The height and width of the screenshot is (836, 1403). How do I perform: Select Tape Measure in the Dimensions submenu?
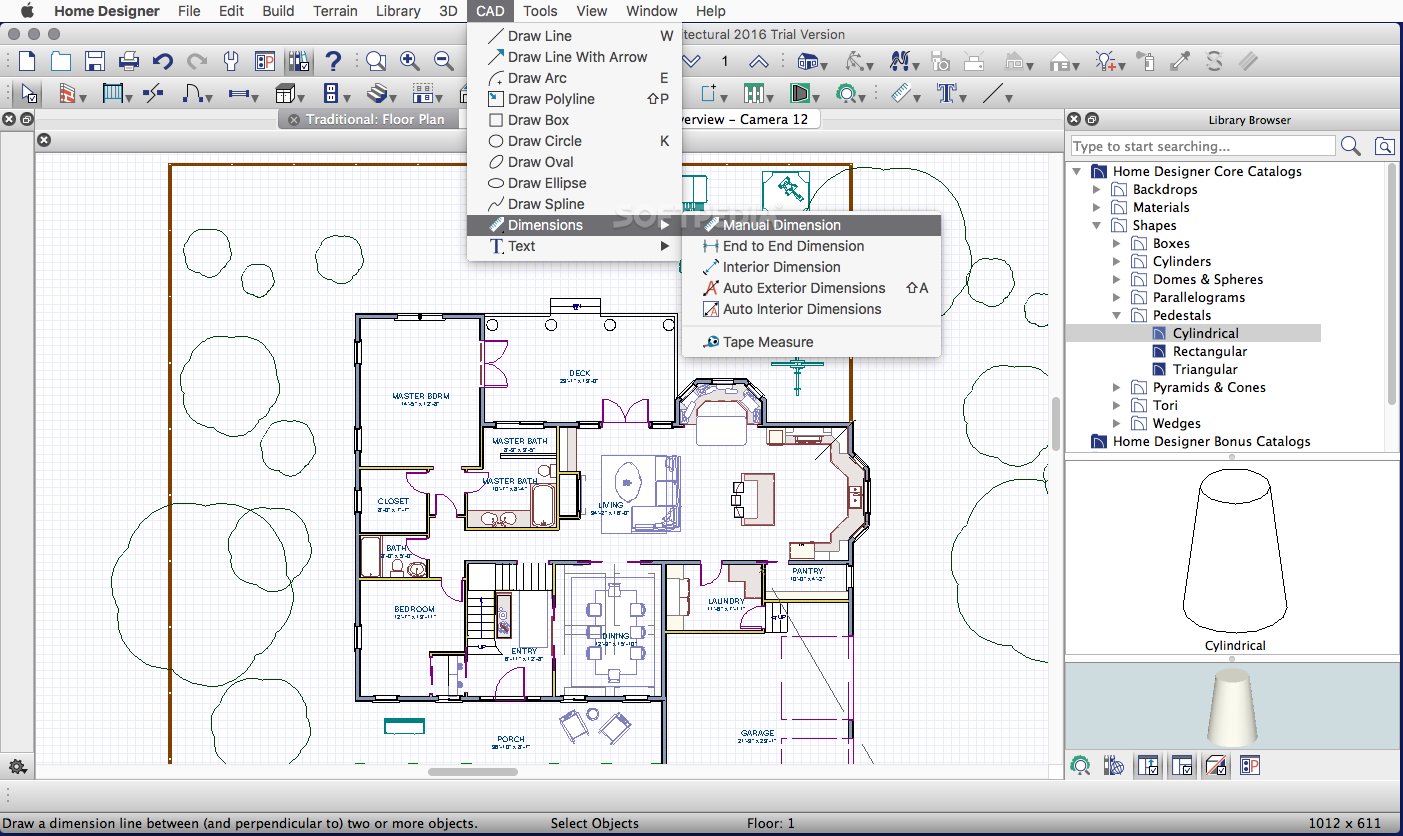(811, 342)
